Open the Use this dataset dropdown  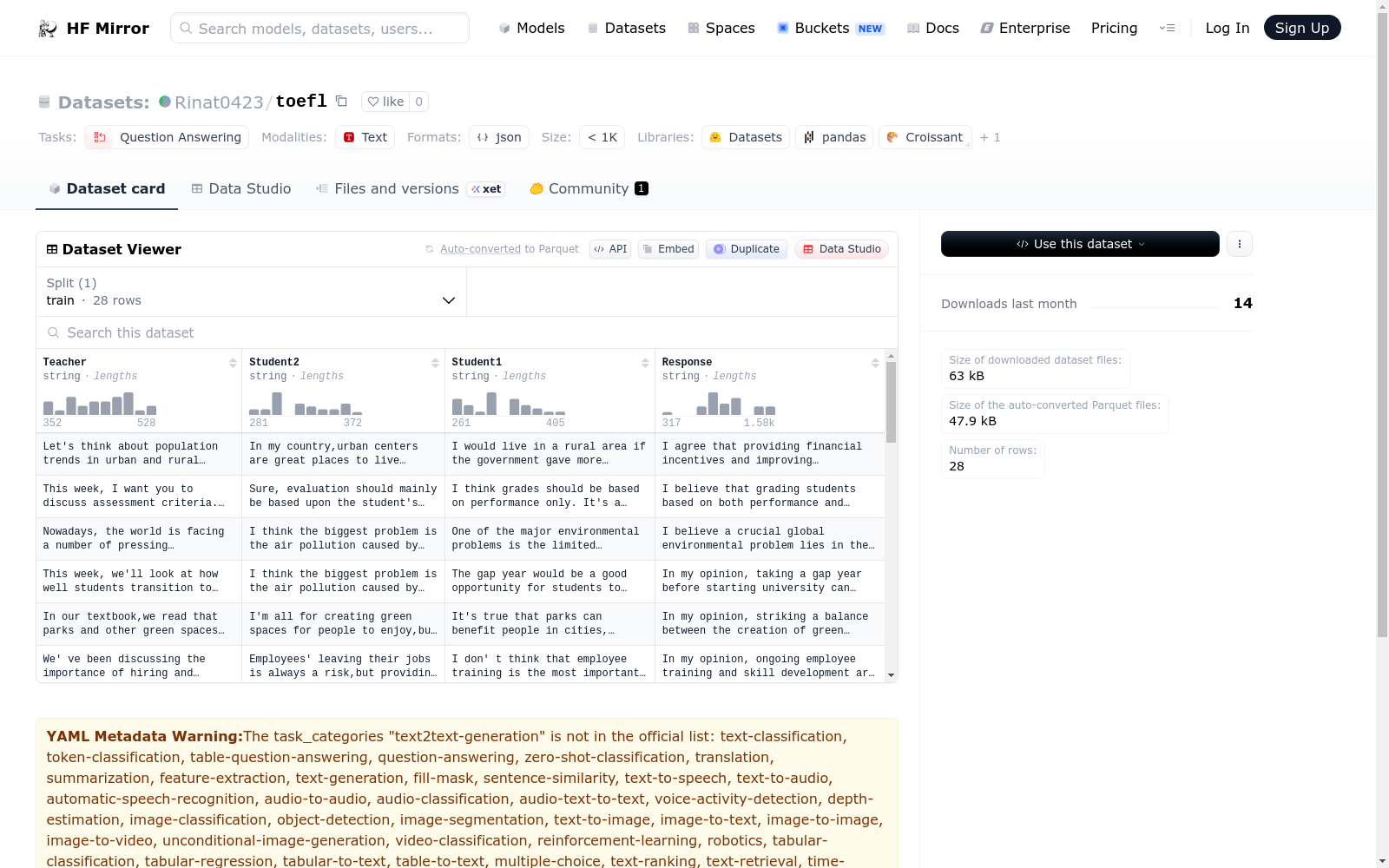pyautogui.click(x=1080, y=244)
